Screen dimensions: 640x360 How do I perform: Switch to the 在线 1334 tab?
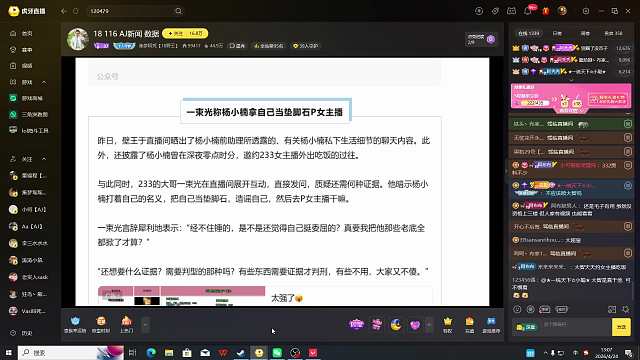pos(529,33)
